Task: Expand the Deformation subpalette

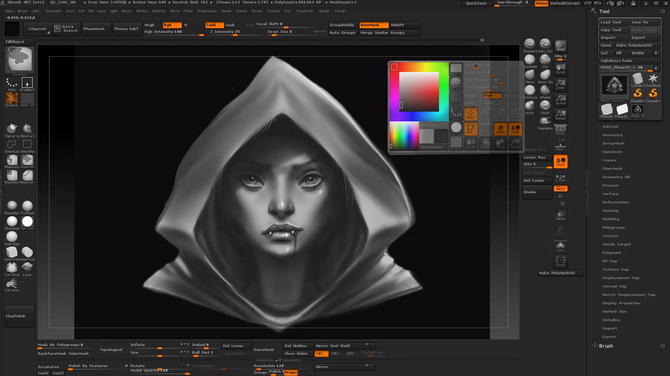Action: 615,202
